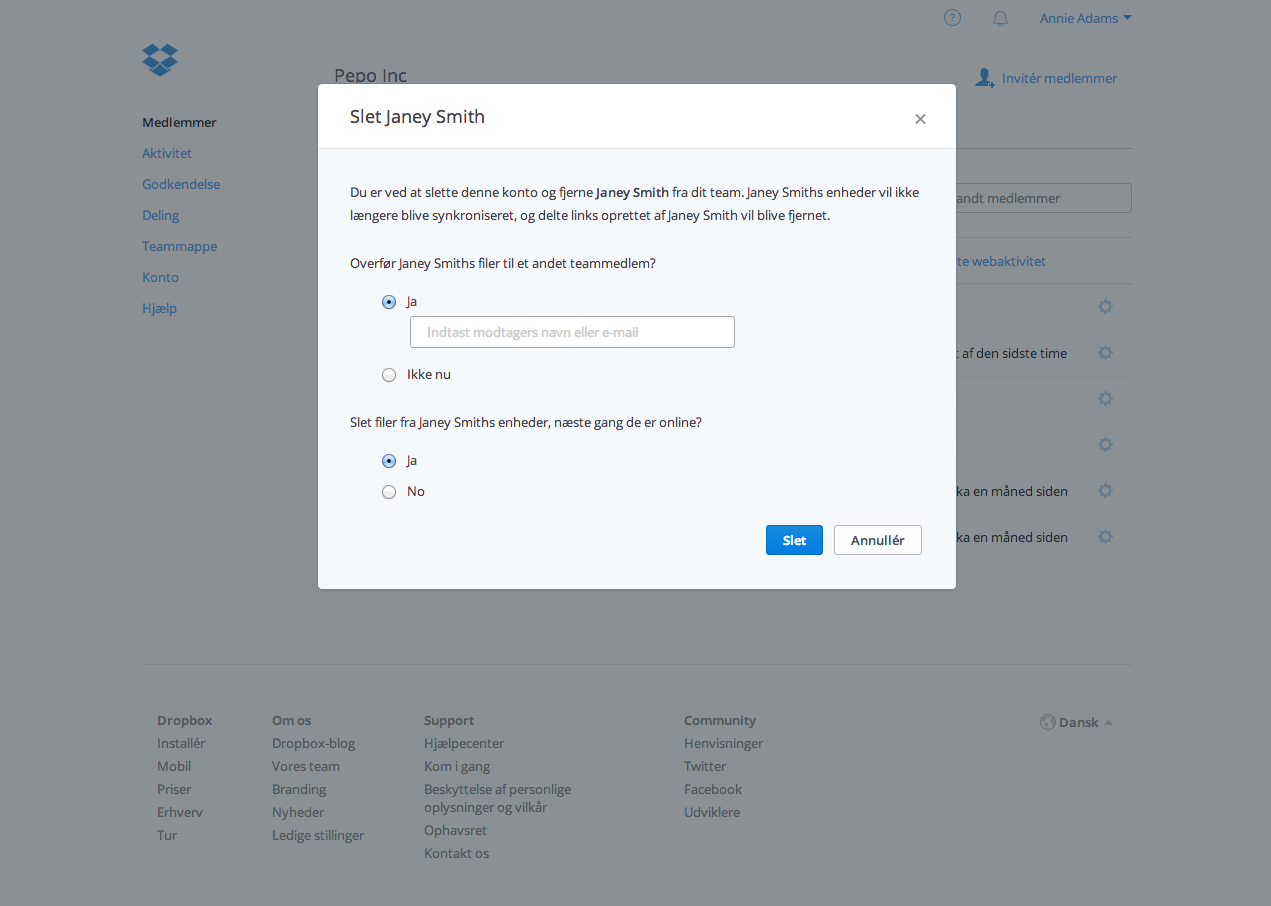The image size is (1271, 906).
Task: Expand the Annie Adams account dropdown
Action: 1085,18
